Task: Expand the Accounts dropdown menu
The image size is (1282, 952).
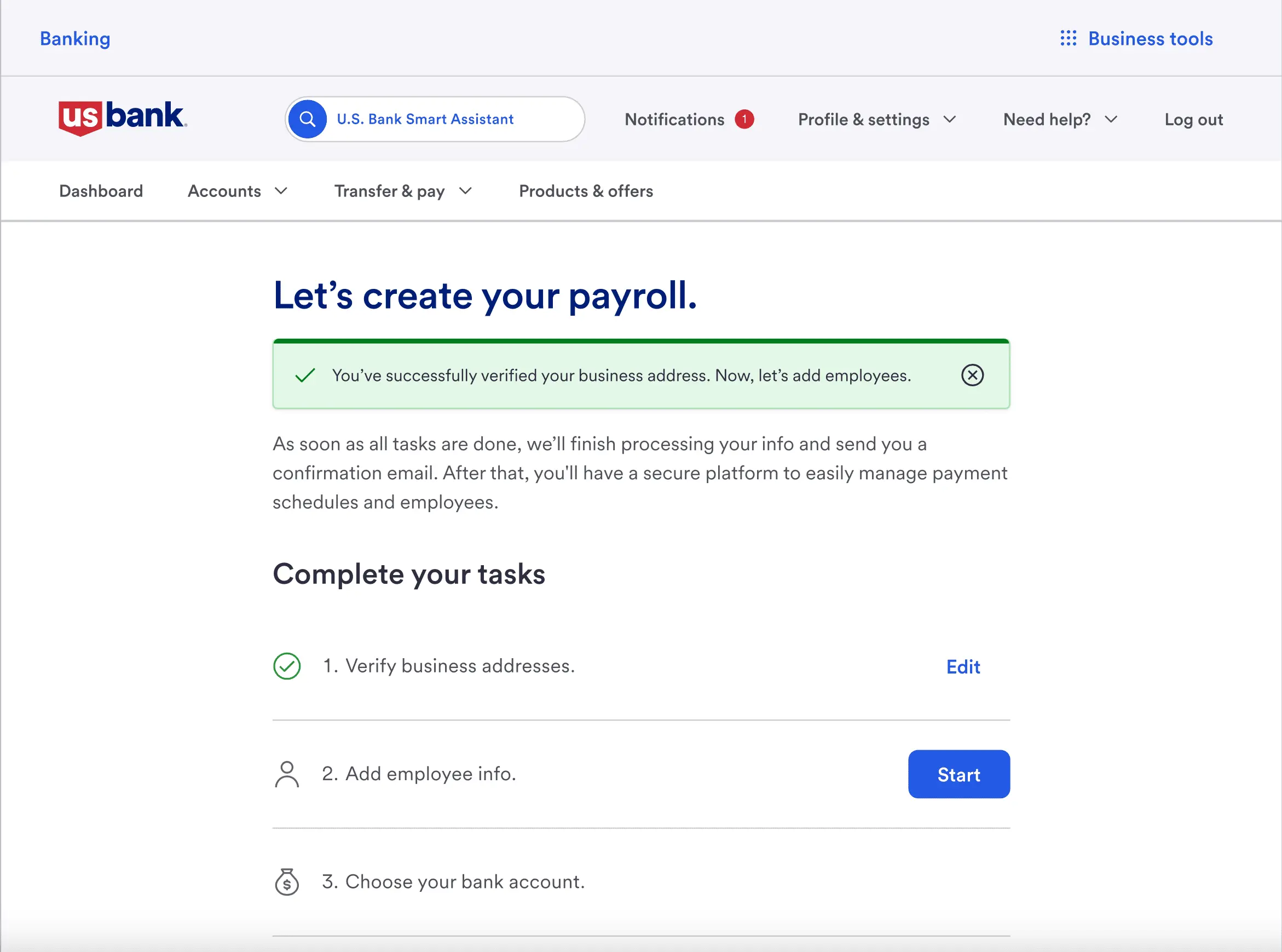Action: 238,191
